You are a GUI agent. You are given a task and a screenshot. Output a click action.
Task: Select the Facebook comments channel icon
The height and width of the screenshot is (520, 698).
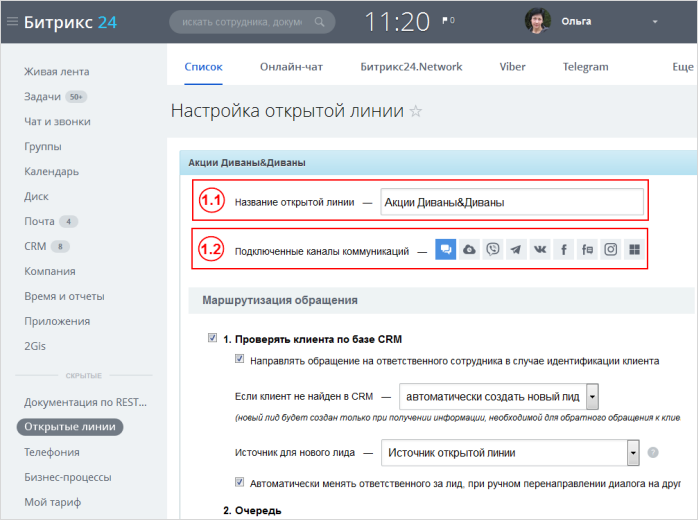point(587,249)
